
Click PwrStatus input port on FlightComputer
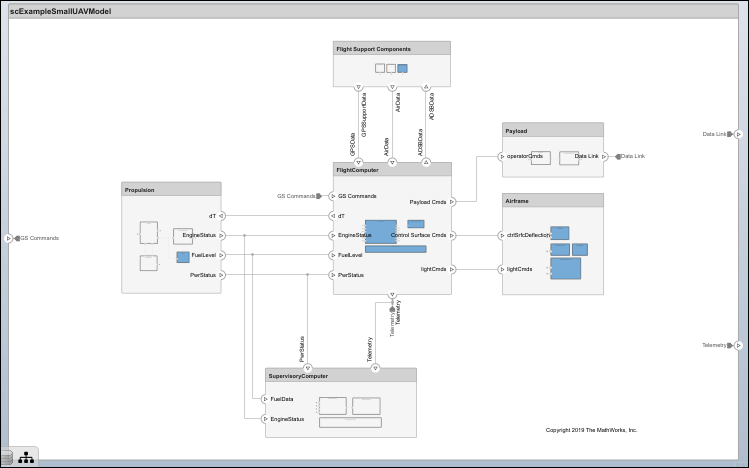coord(333,275)
